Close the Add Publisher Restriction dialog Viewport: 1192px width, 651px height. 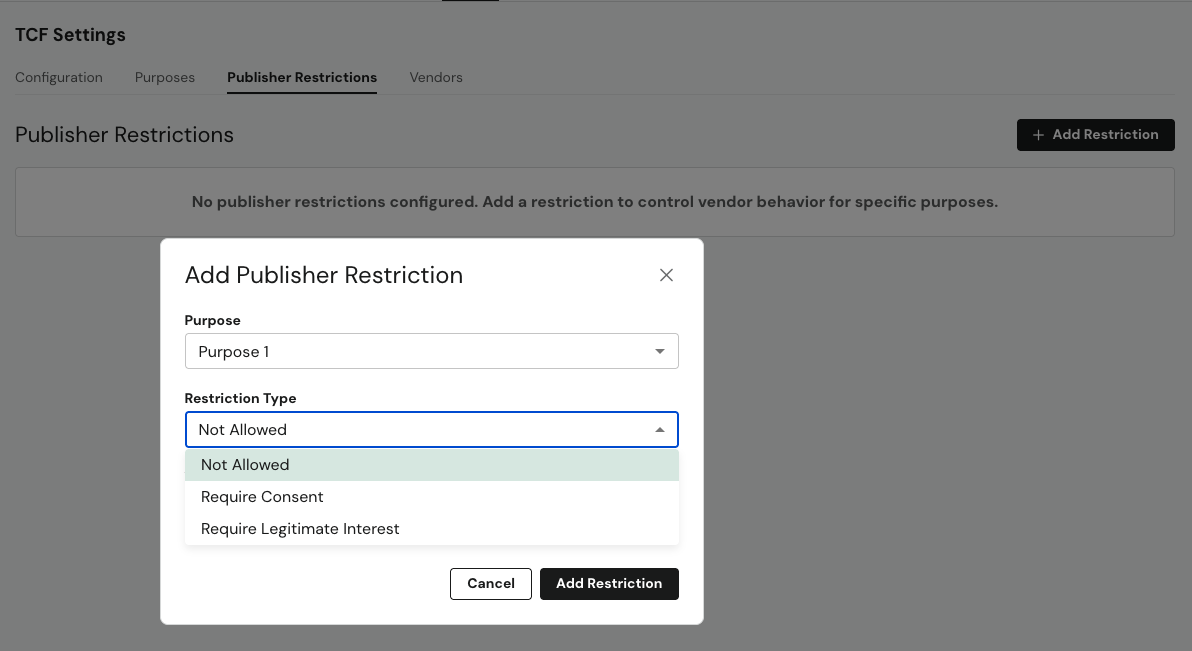(666, 275)
